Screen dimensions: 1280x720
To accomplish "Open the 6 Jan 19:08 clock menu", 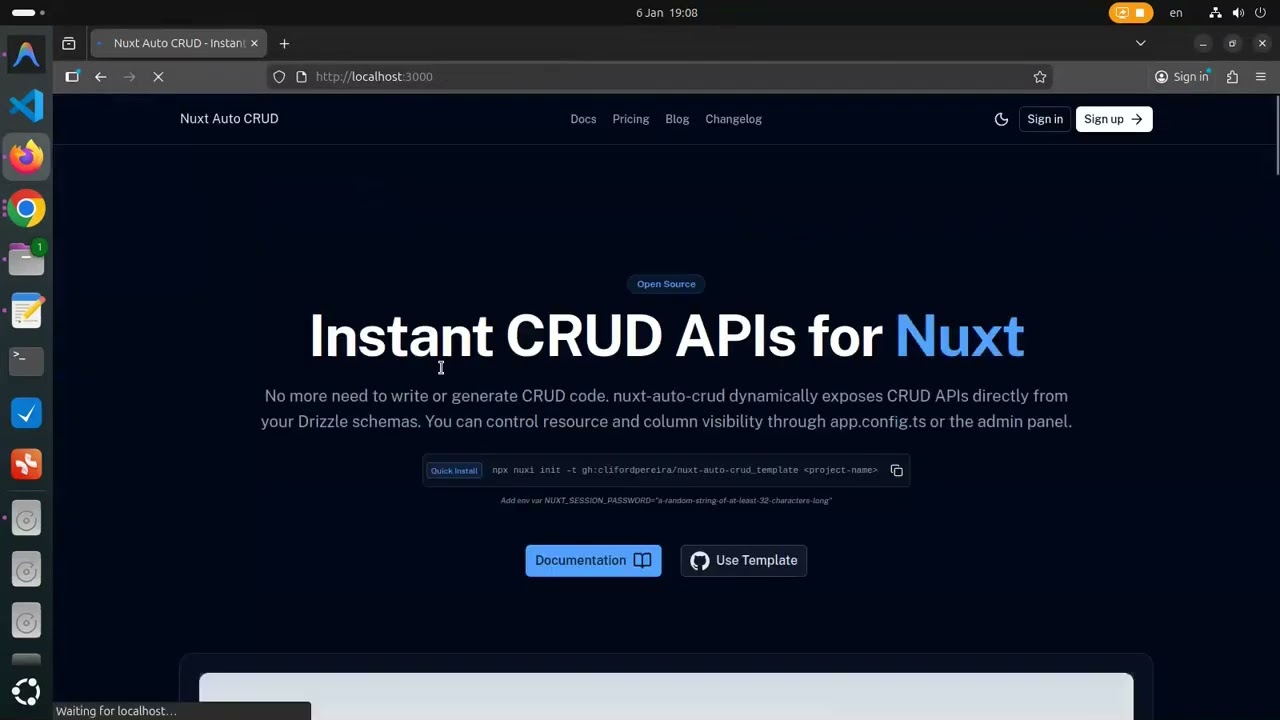I will click(x=666, y=13).
